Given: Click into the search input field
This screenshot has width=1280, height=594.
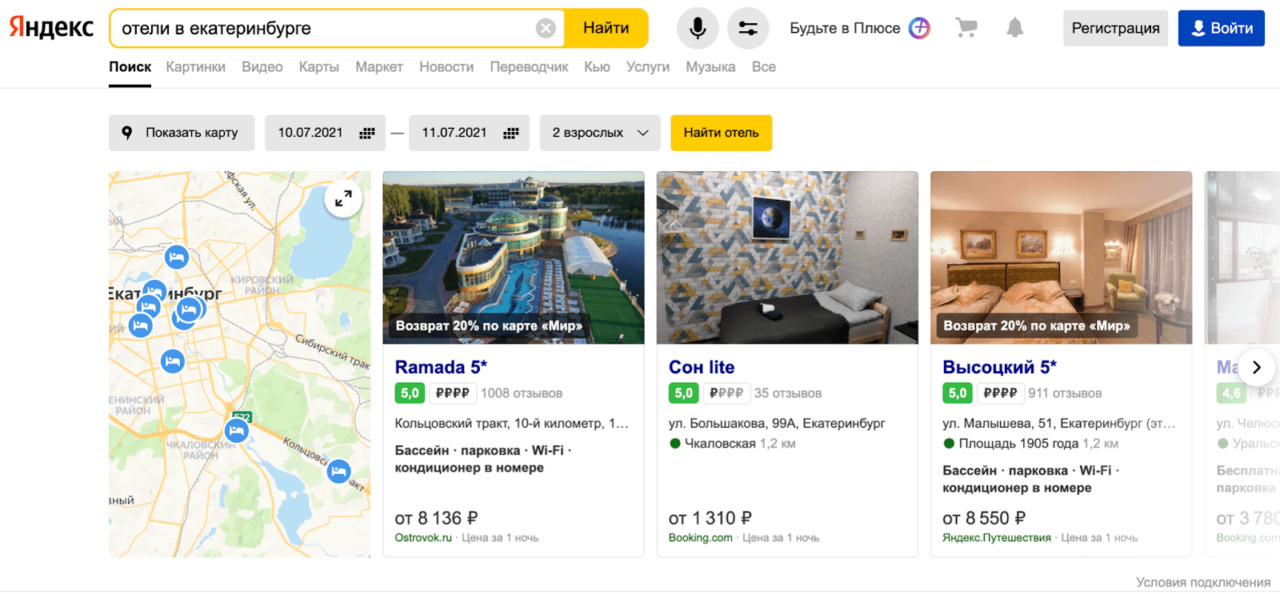Looking at the screenshot, I should (320, 28).
